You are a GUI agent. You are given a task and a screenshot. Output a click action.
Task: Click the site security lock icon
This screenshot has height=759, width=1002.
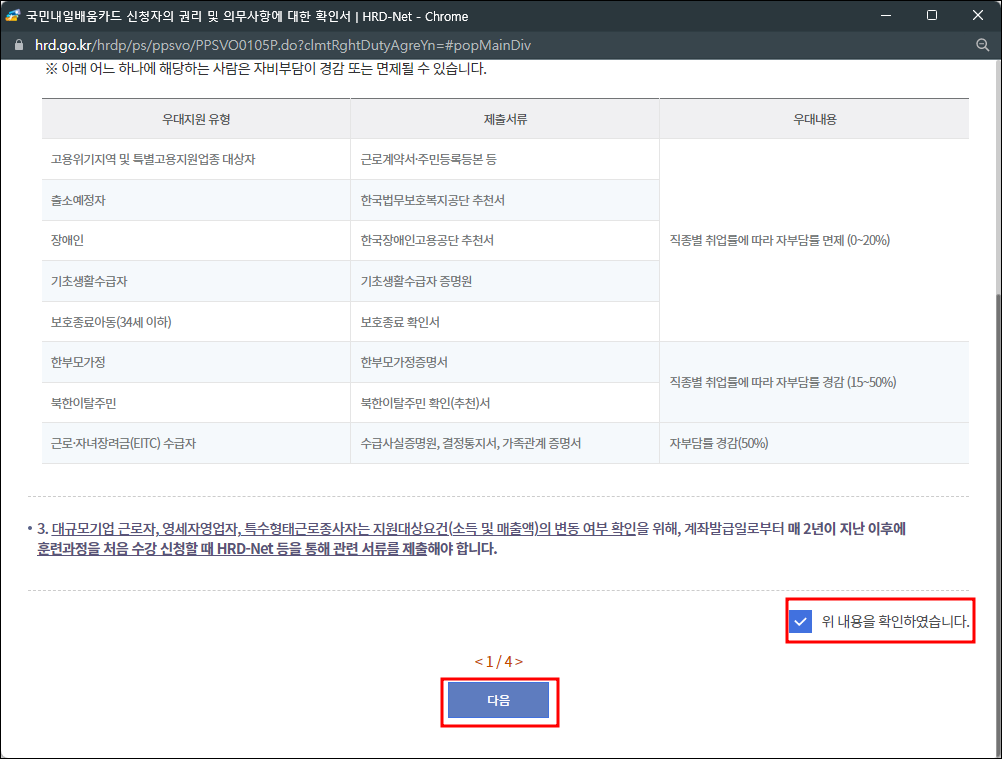click(19, 45)
